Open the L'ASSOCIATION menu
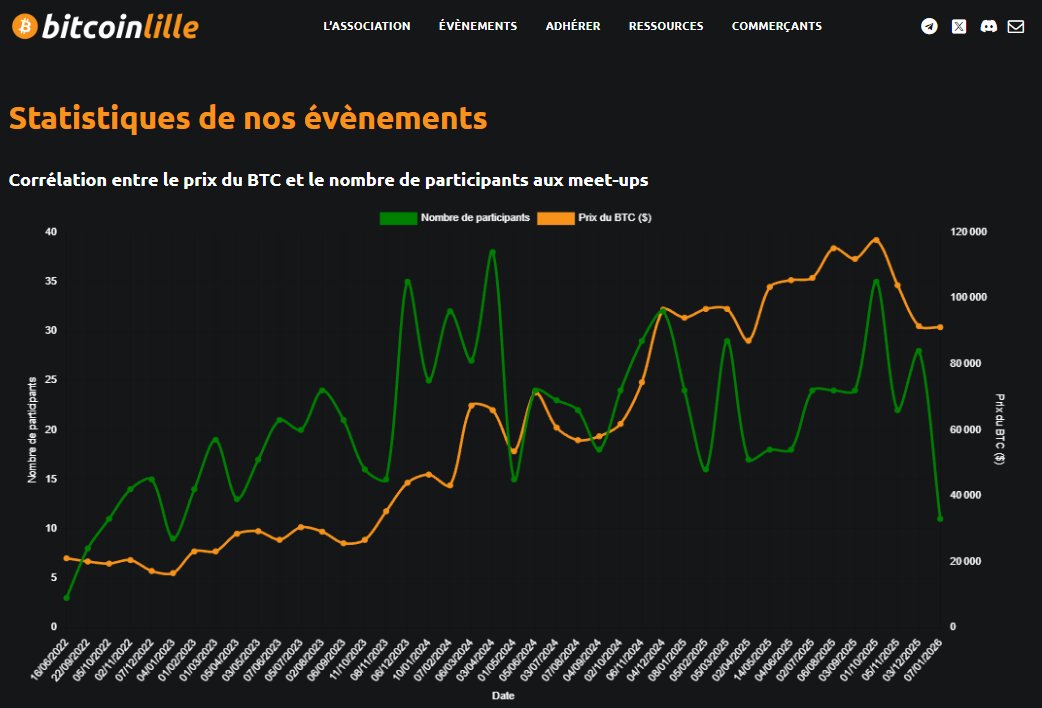Viewport: 1042px width, 708px height. (x=367, y=26)
